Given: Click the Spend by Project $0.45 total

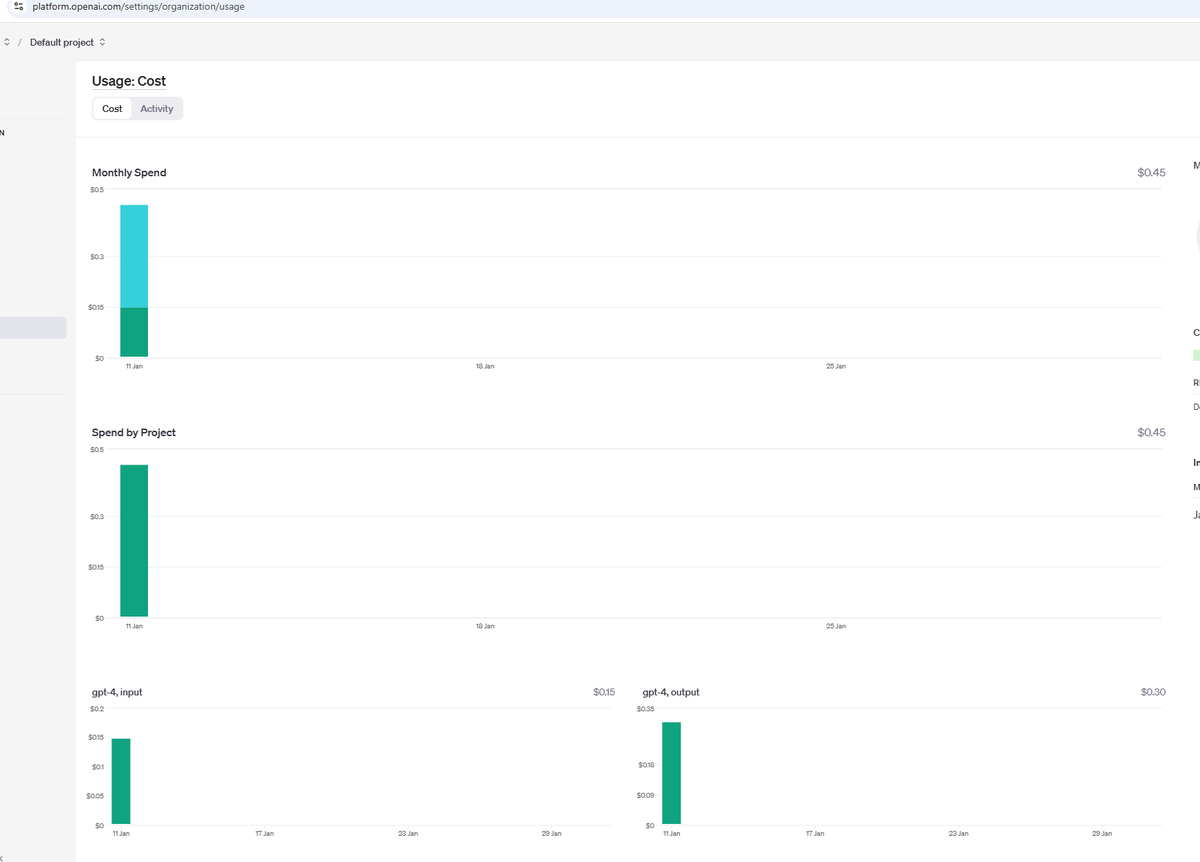Looking at the screenshot, I should pos(1151,433).
